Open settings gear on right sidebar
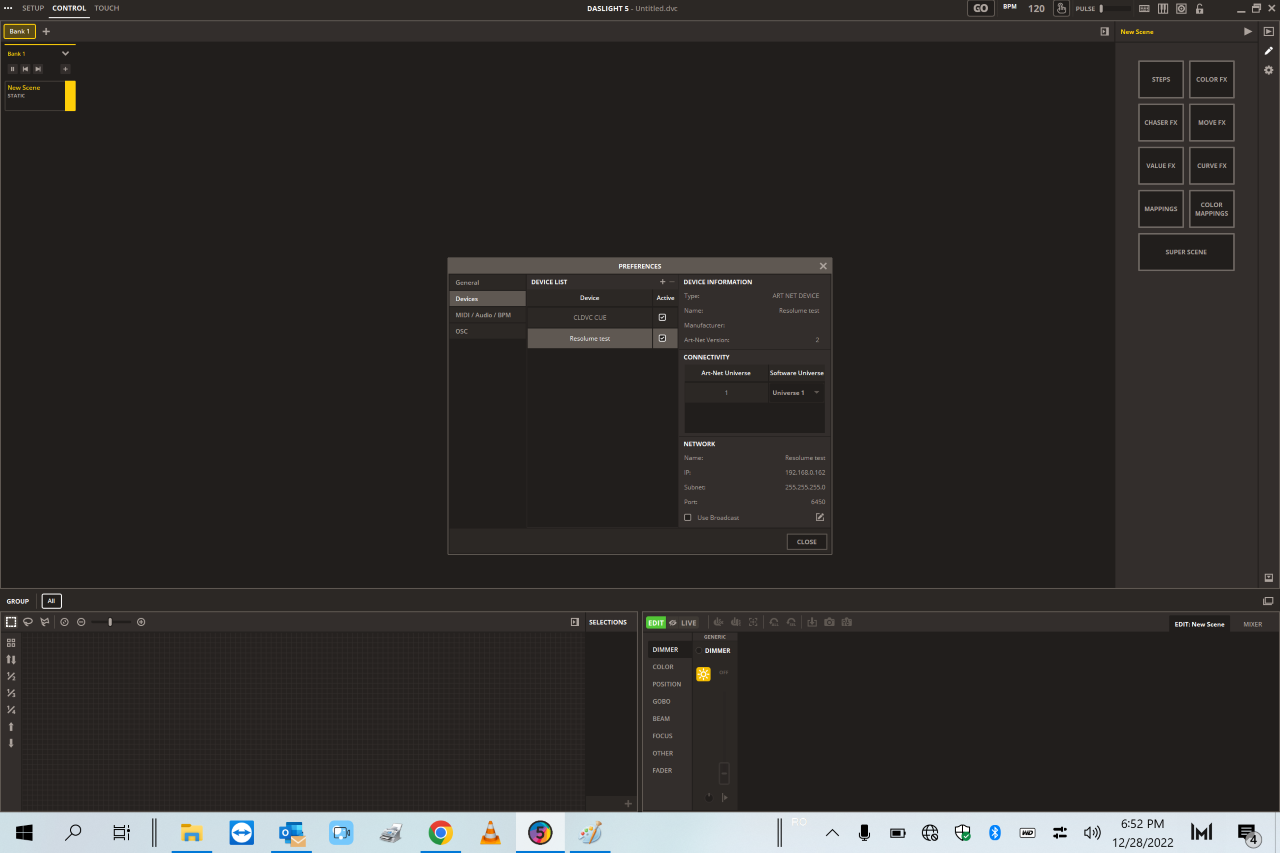This screenshot has width=1280, height=853. (x=1268, y=70)
